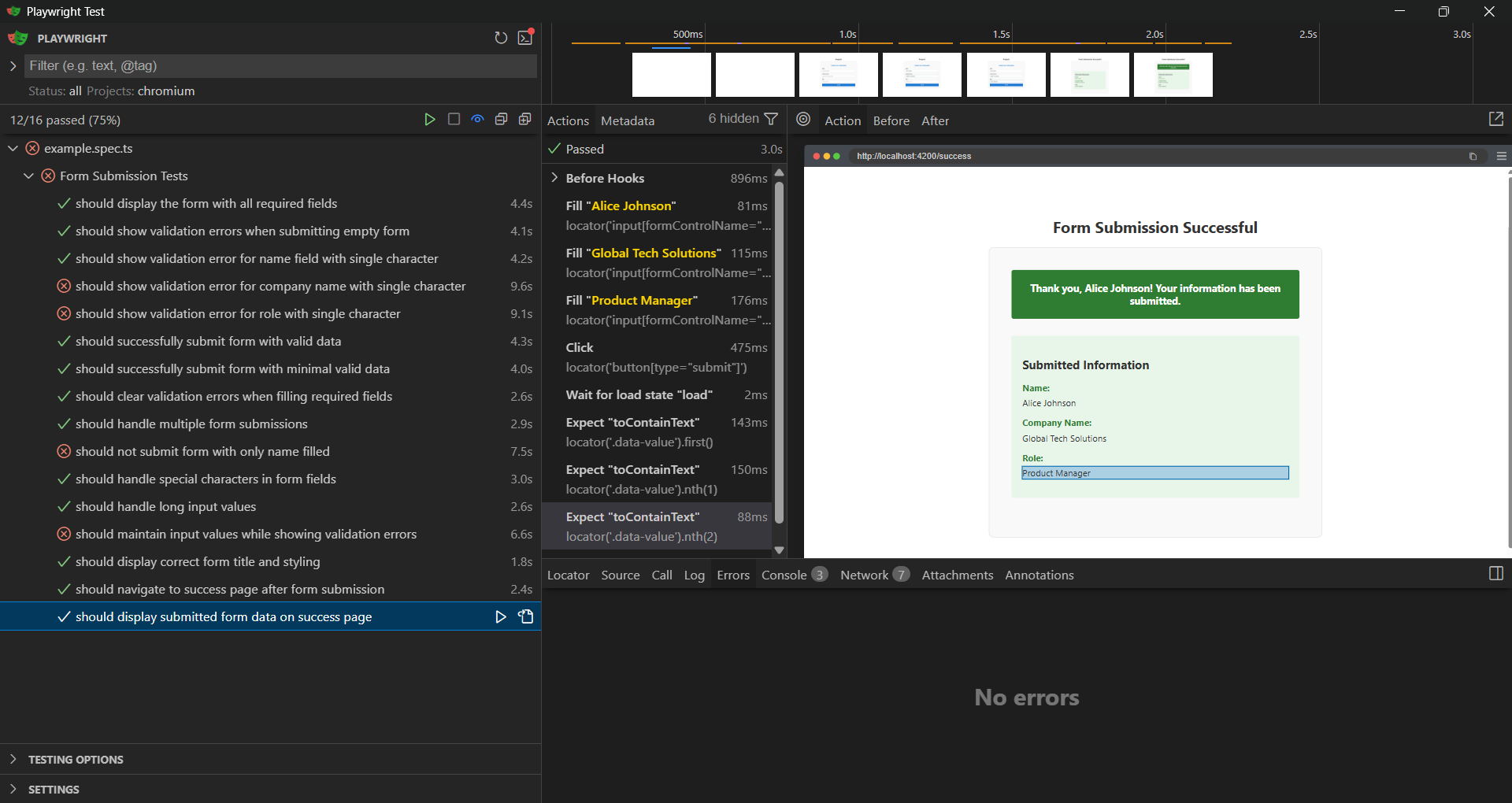
Task: Click the last timeline screenshot thumbnail
Action: pyautogui.click(x=1173, y=75)
